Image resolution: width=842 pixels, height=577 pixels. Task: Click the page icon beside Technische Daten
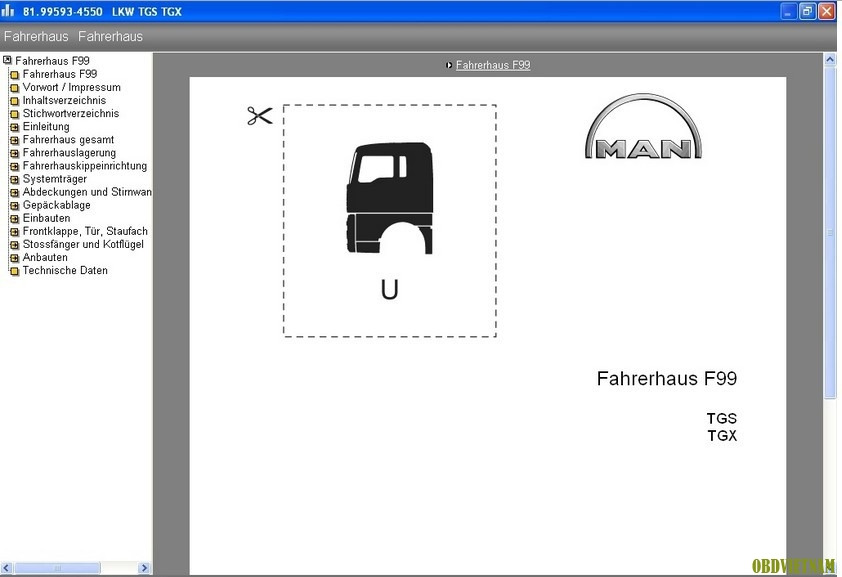click(x=14, y=271)
